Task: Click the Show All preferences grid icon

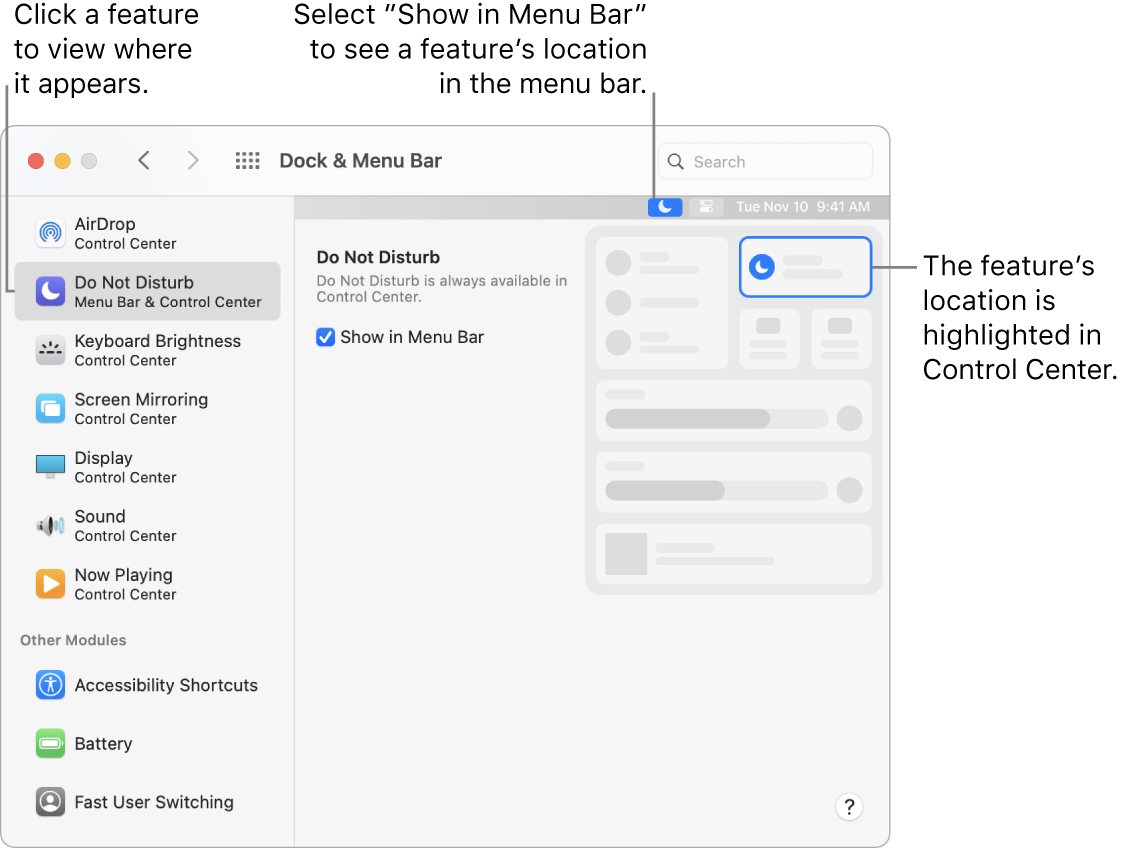Action: (x=247, y=160)
